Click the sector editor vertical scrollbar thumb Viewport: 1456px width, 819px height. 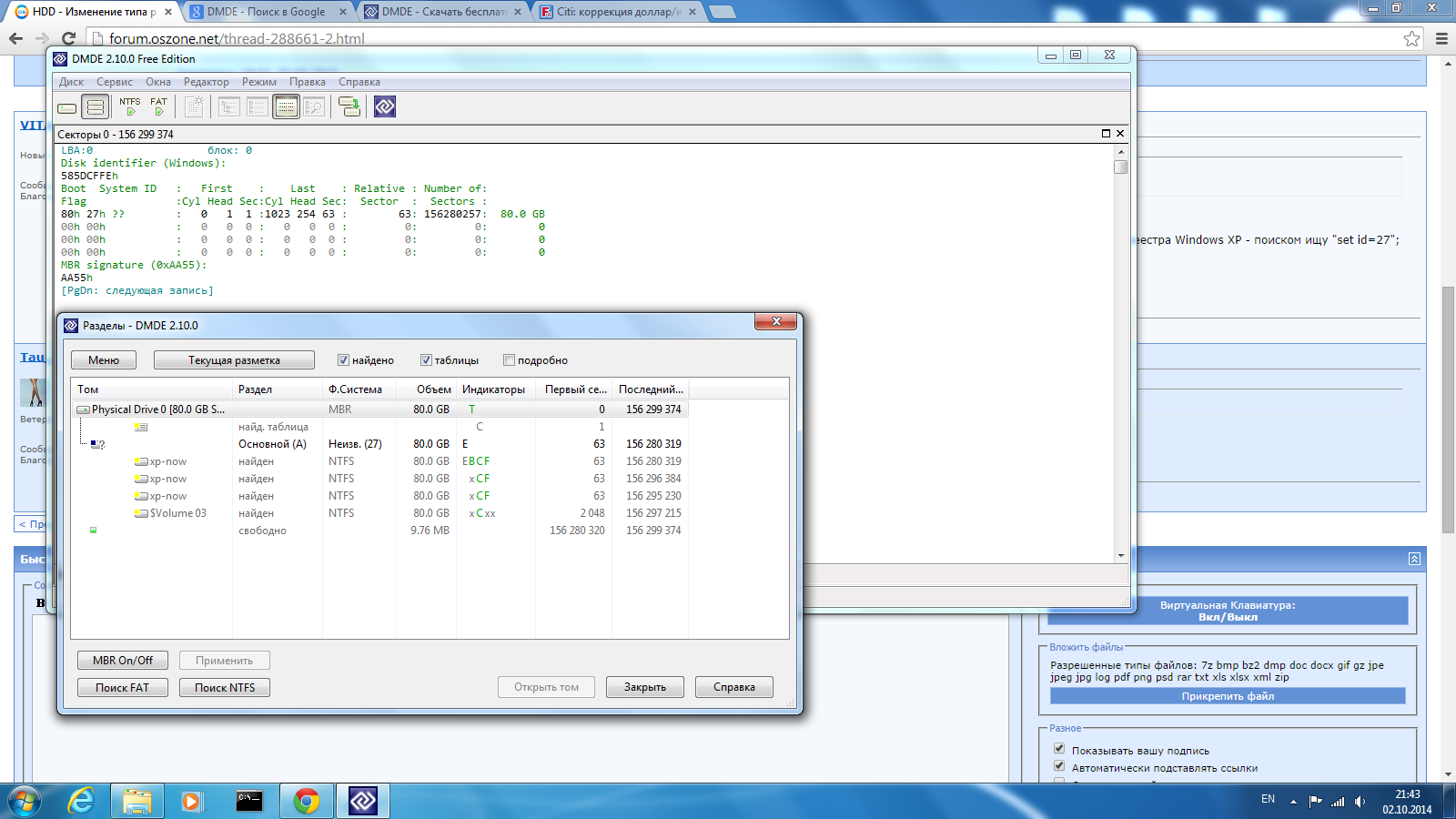coord(1121,167)
